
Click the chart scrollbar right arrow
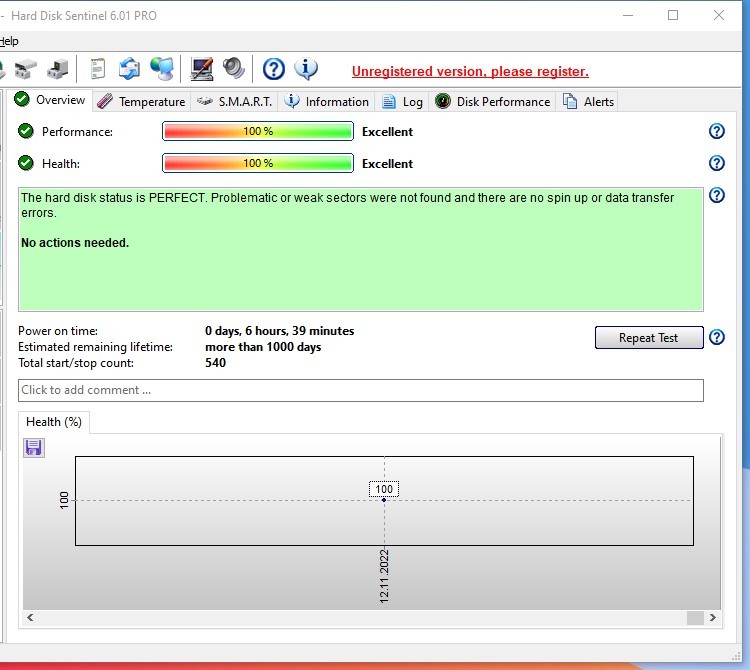713,617
